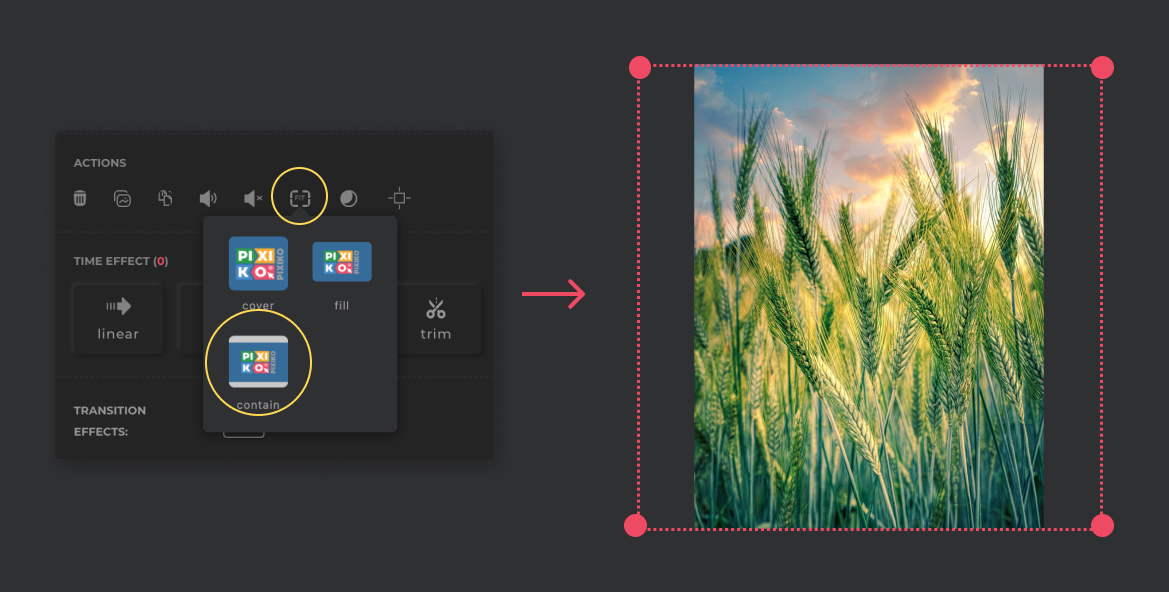The image size is (1169, 592).
Task: Click the bottom-right red corner handle
Action: tap(1102, 526)
